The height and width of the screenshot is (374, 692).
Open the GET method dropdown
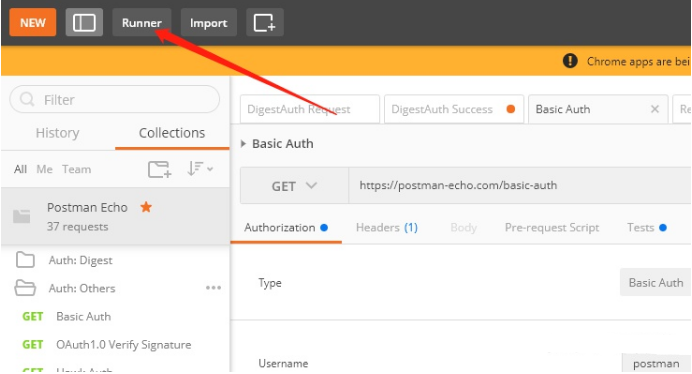[294, 186]
